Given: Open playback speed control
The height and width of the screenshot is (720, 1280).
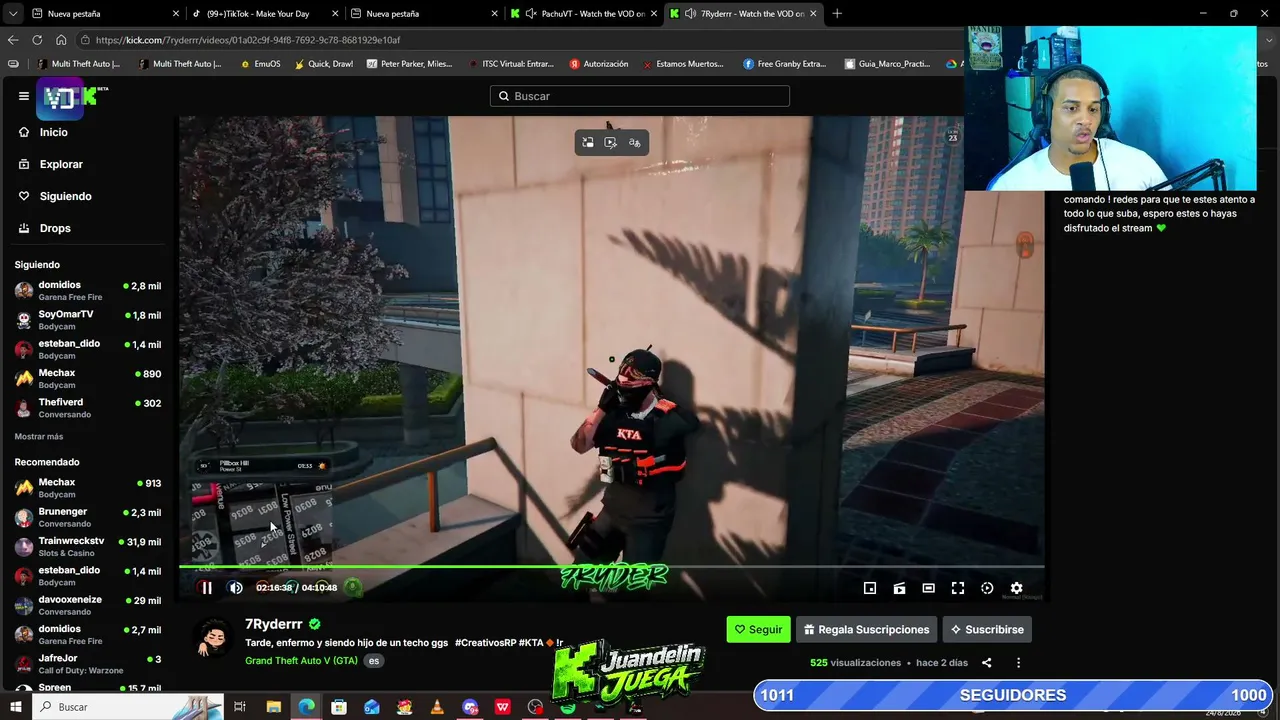Looking at the screenshot, I should pos(987,588).
